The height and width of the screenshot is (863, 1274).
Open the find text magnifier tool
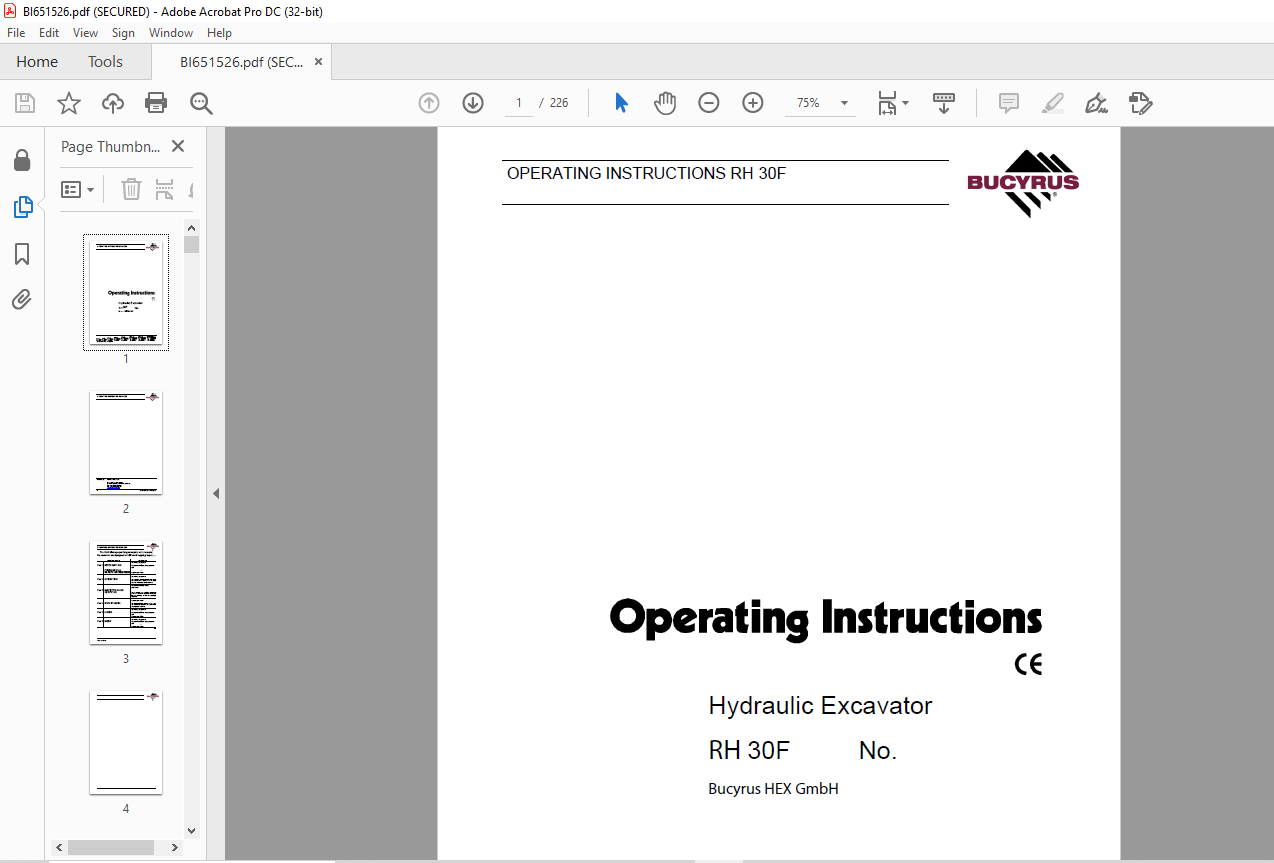201,103
